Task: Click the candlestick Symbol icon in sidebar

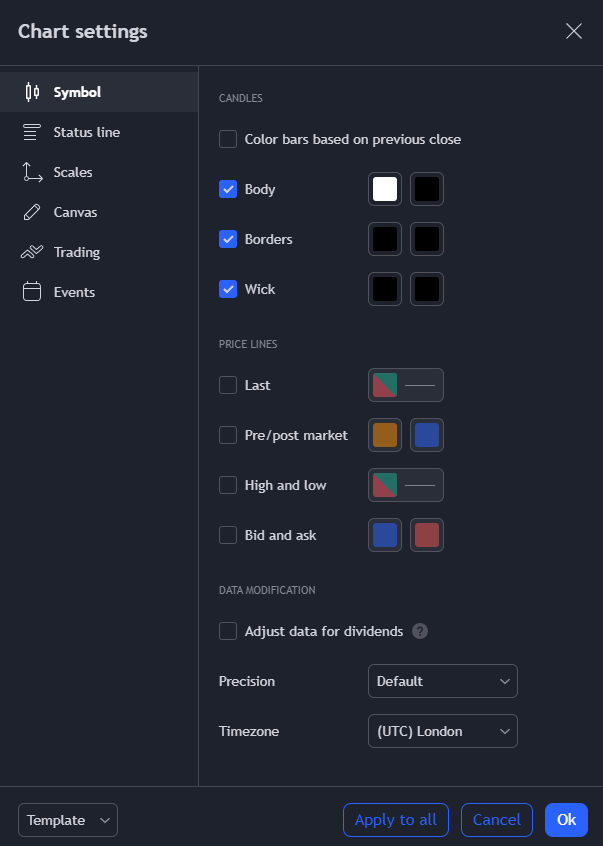Action: [x=32, y=92]
